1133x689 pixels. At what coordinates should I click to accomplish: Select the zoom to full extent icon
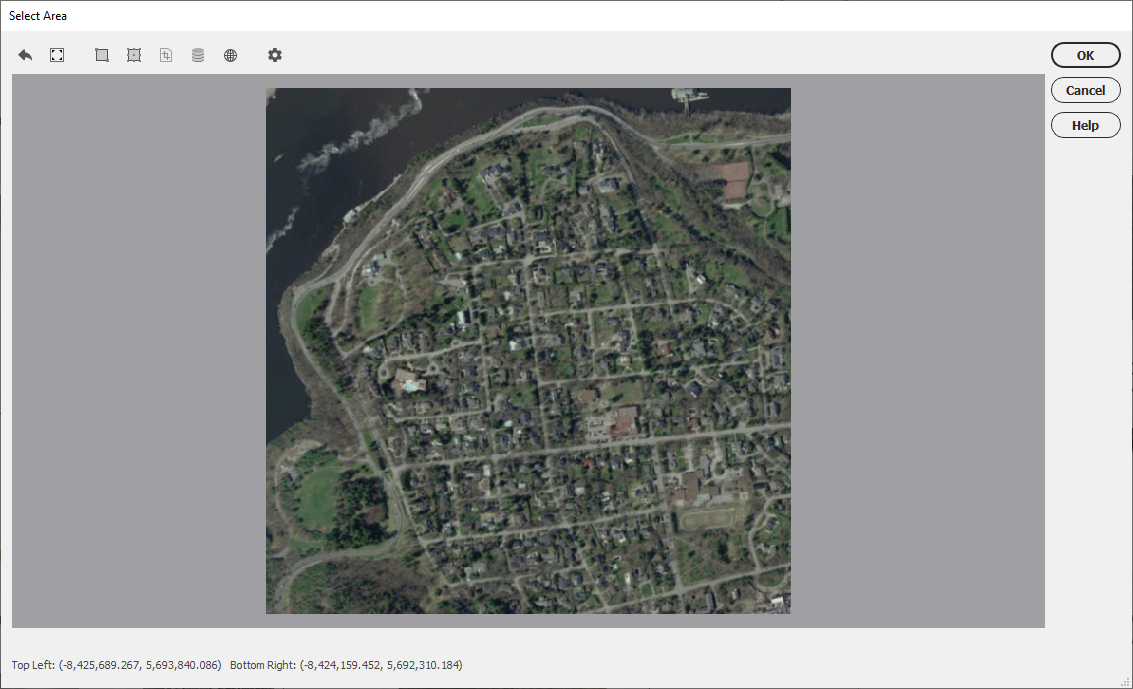point(57,55)
